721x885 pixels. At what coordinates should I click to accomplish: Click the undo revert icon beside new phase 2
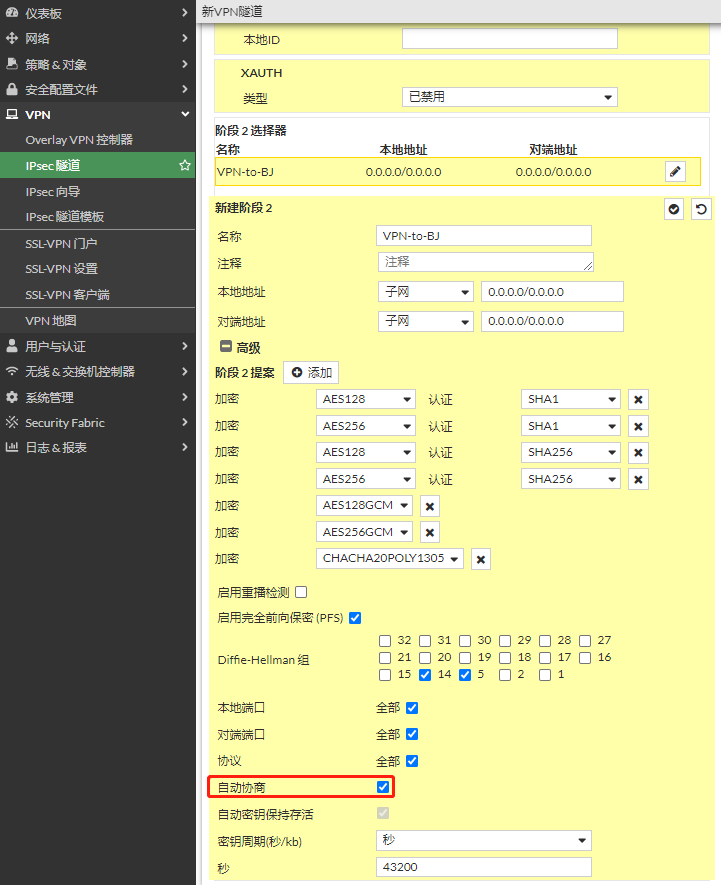[701, 209]
